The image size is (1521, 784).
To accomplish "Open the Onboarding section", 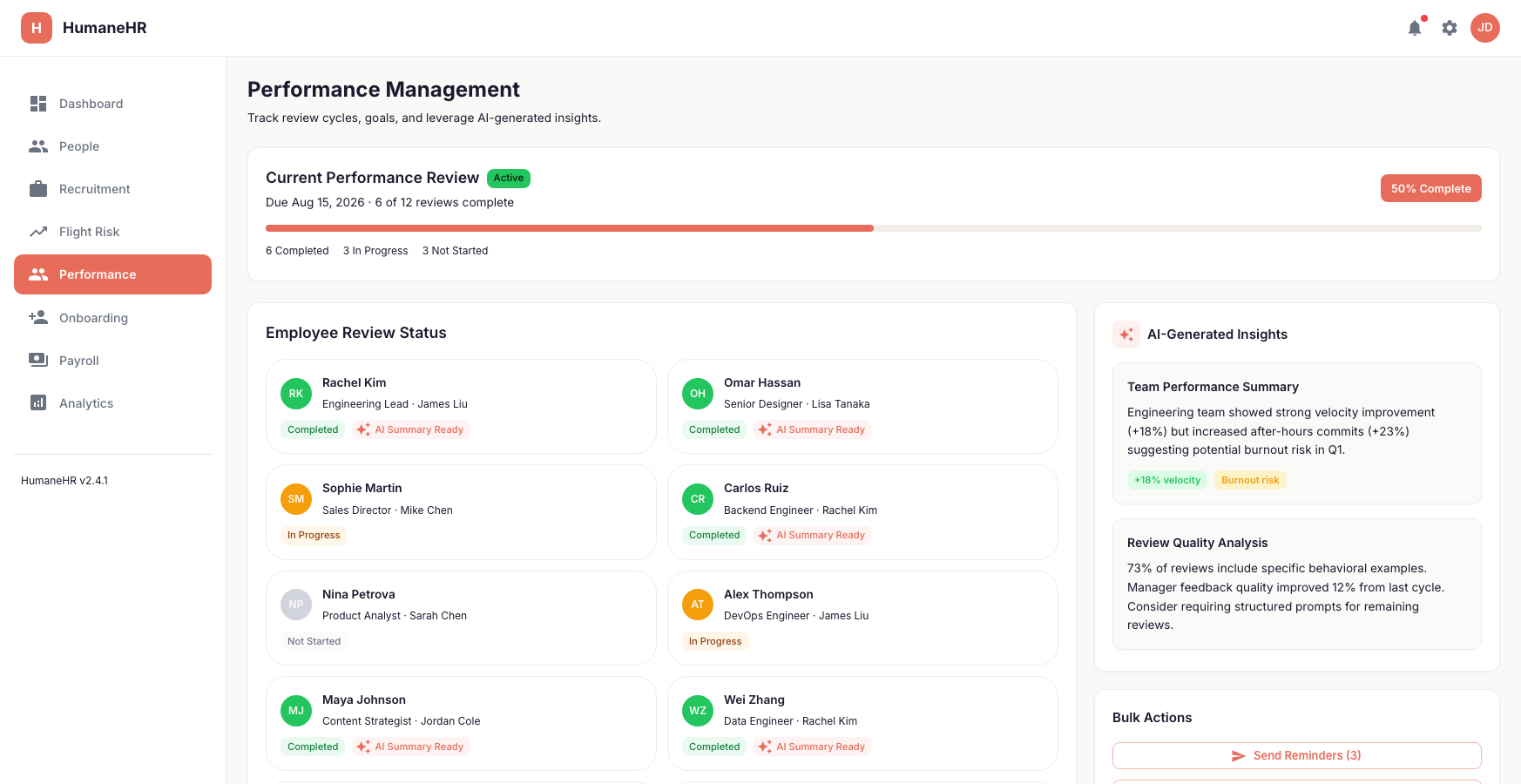I will pos(112,318).
